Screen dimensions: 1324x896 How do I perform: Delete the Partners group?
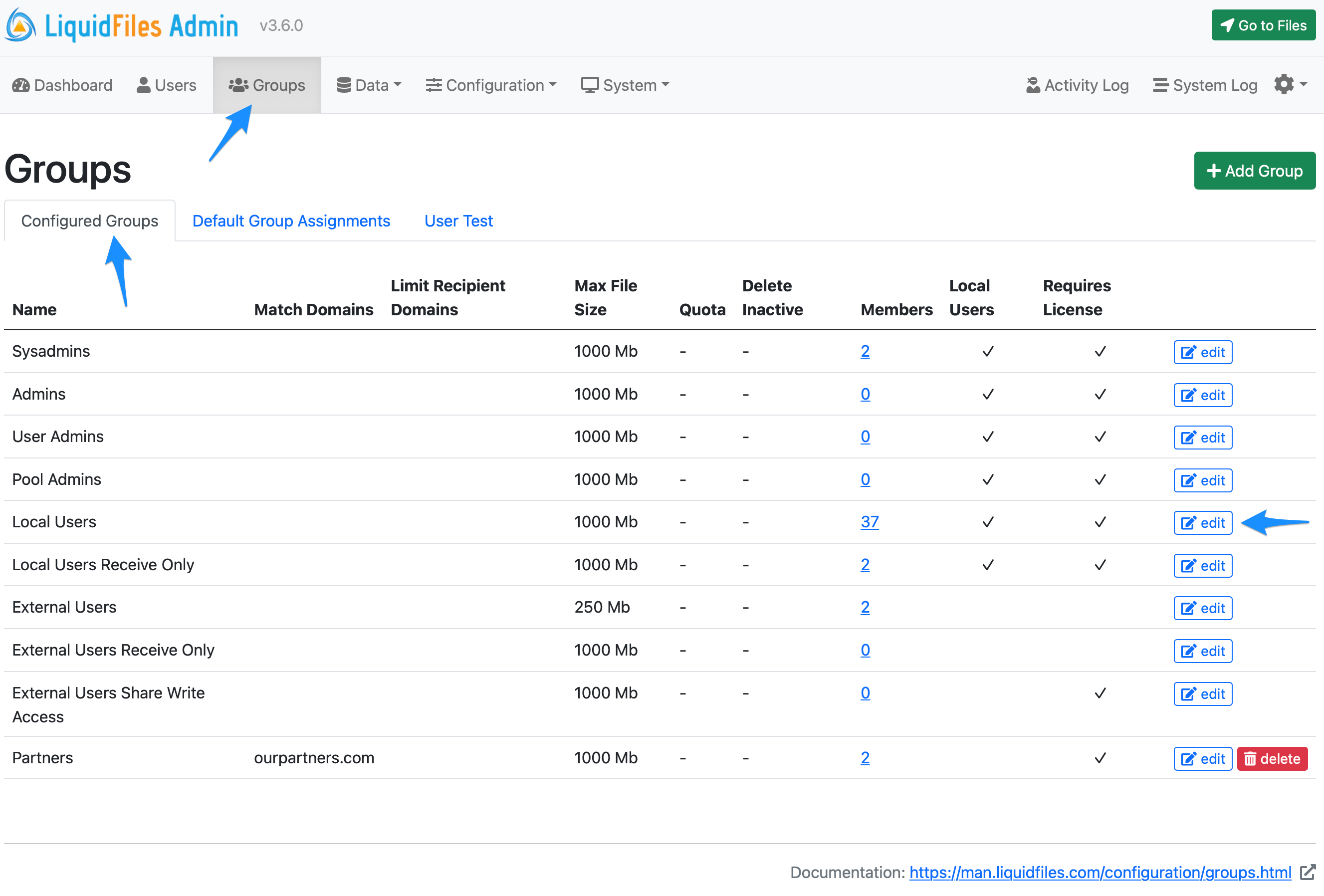point(1272,758)
